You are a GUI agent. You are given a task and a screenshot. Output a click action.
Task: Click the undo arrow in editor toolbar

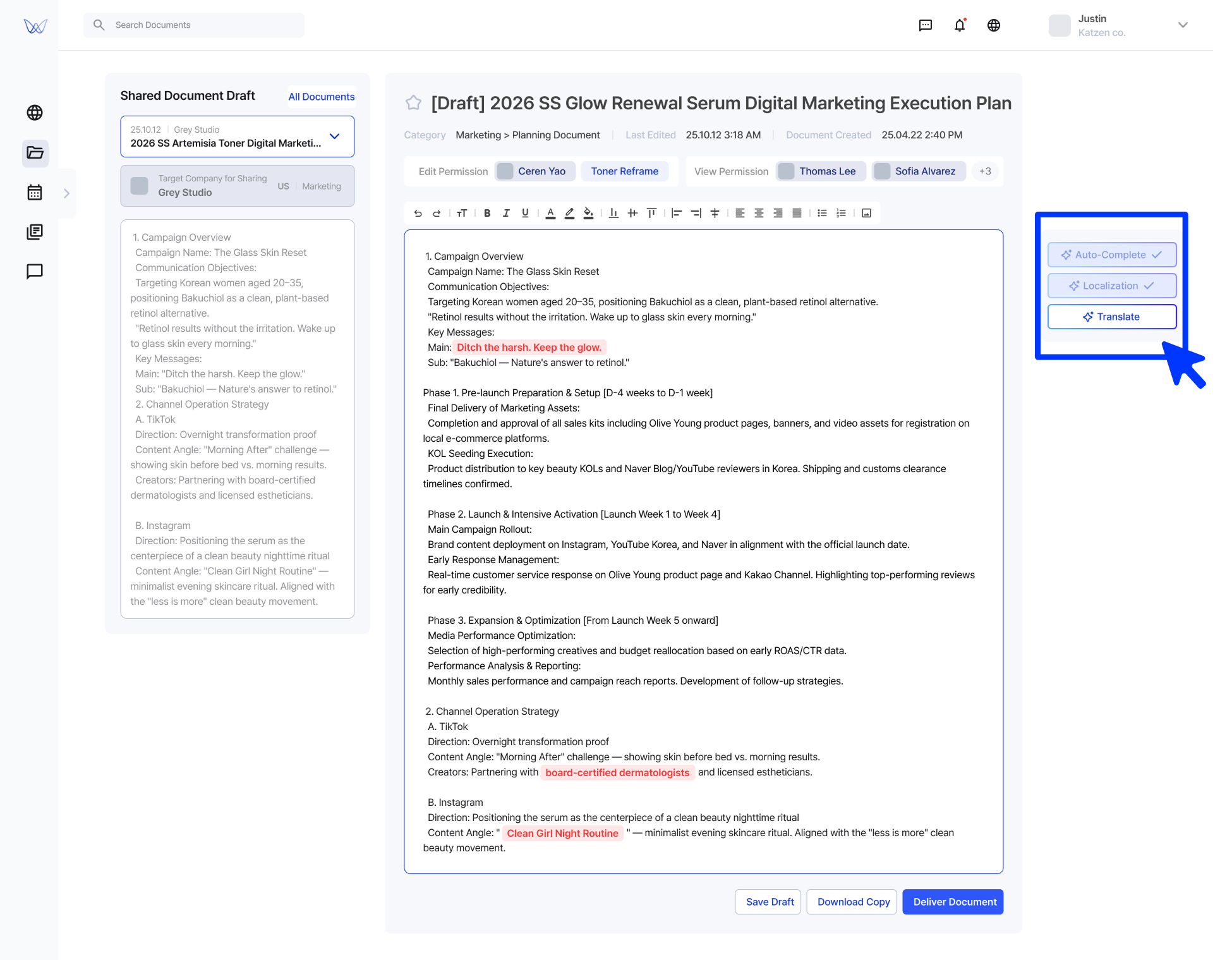[418, 213]
